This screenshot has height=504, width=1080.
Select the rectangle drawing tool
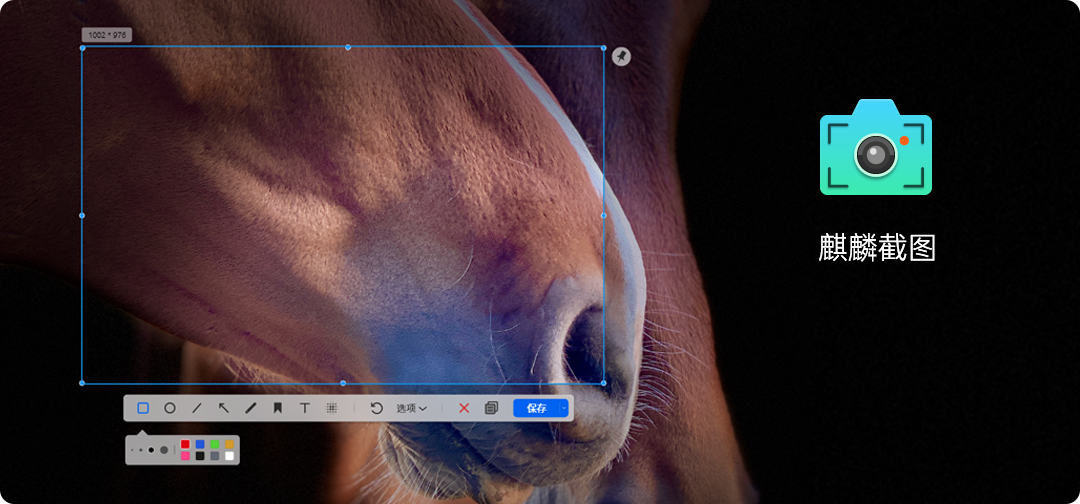143,408
